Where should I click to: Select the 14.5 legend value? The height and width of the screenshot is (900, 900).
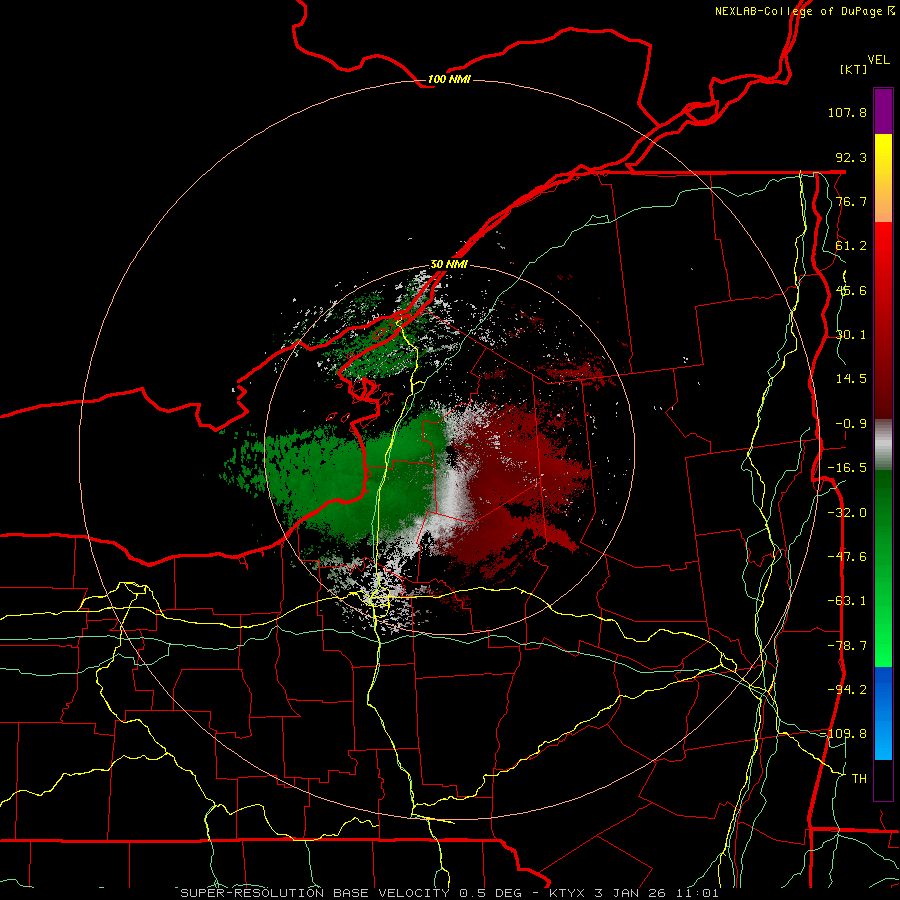coord(851,379)
